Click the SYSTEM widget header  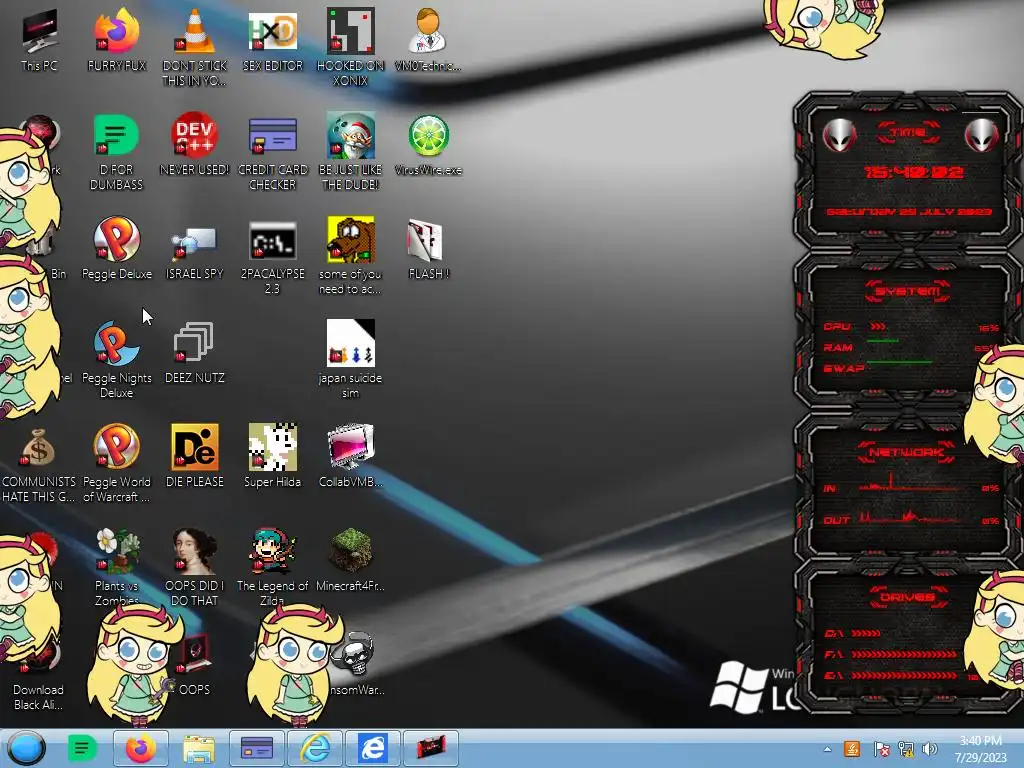coord(908,291)
